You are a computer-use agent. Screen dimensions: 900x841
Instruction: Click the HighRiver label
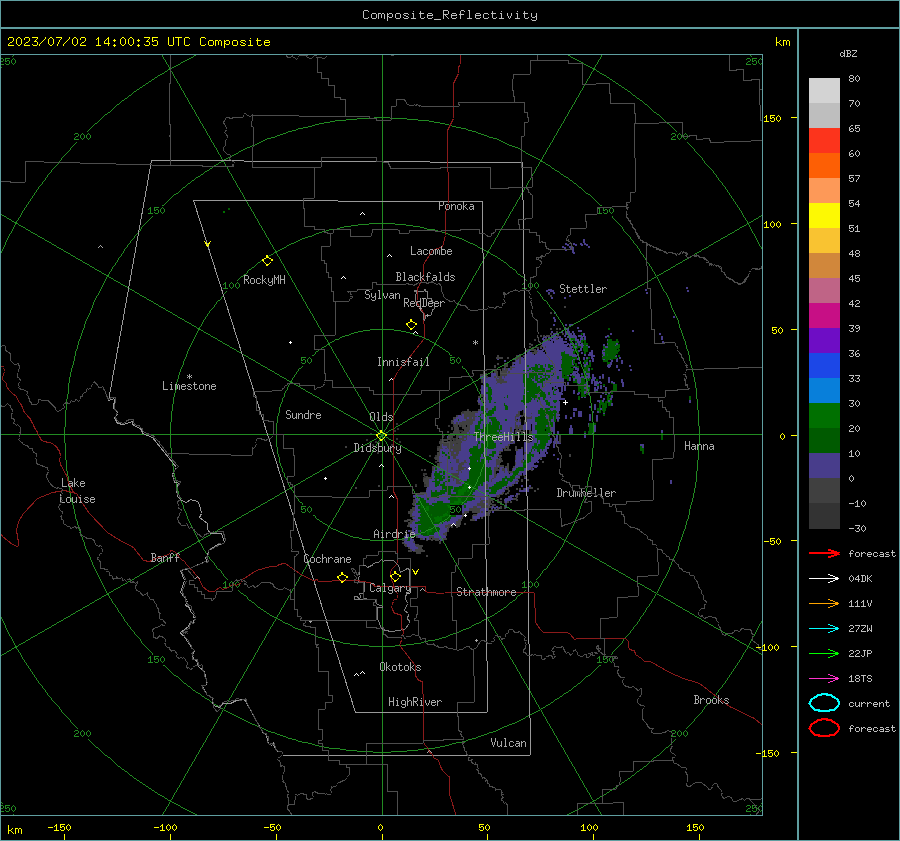tap(415, 702)
